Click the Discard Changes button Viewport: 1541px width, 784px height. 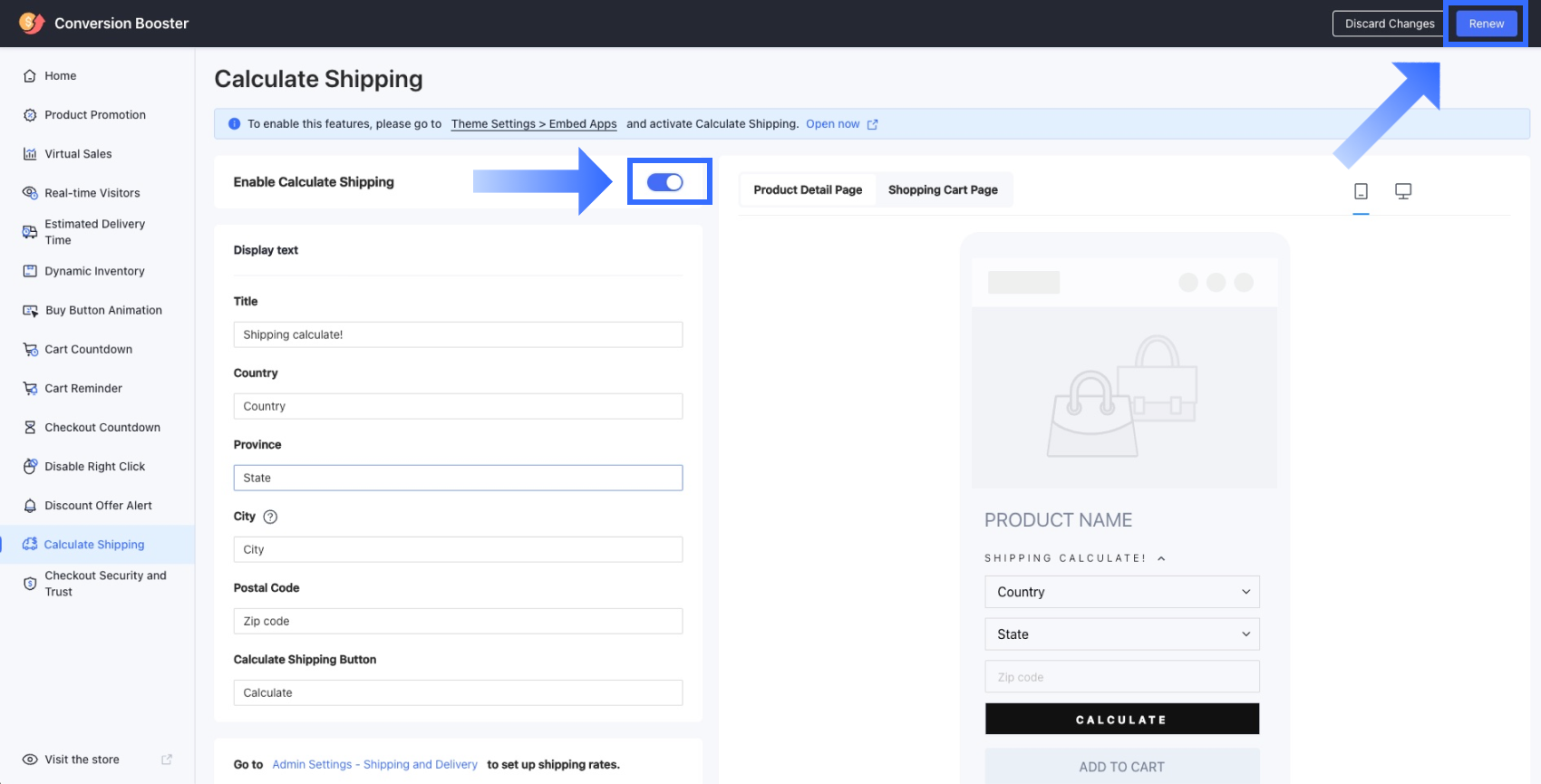pyautogui.click(x=1389, y=24)
